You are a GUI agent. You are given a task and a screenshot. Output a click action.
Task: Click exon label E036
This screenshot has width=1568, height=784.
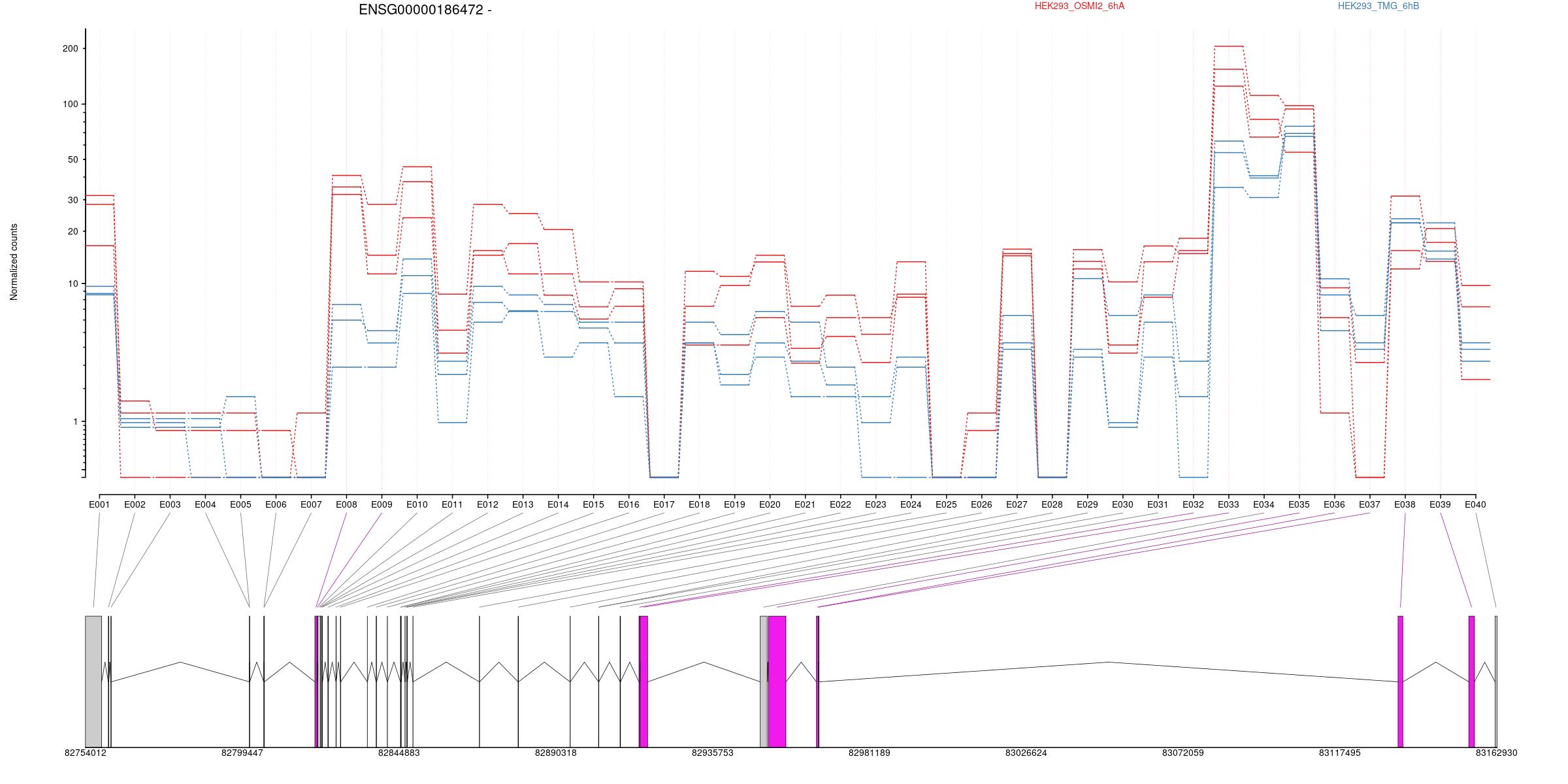1334,504
